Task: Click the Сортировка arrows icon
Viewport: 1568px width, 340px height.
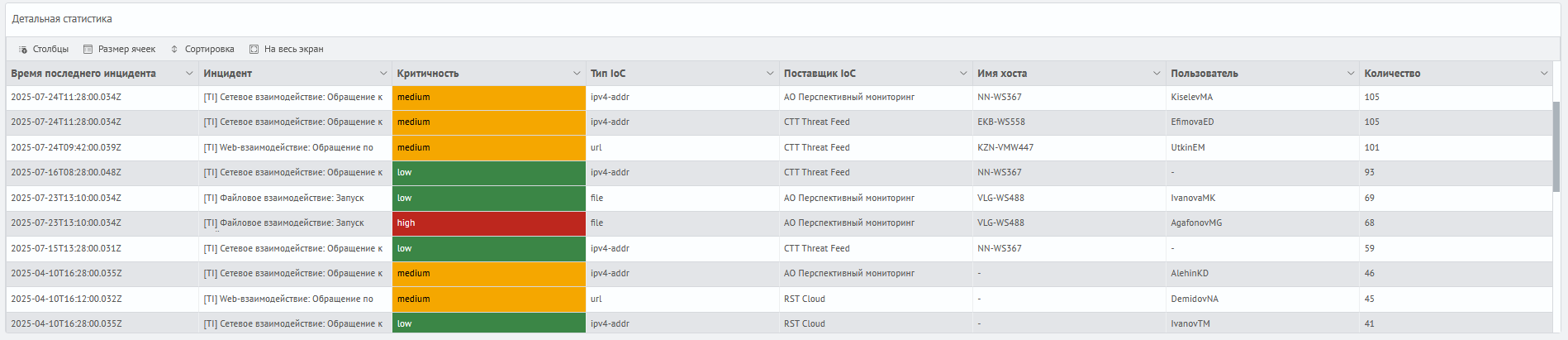Action: (174, 50)
